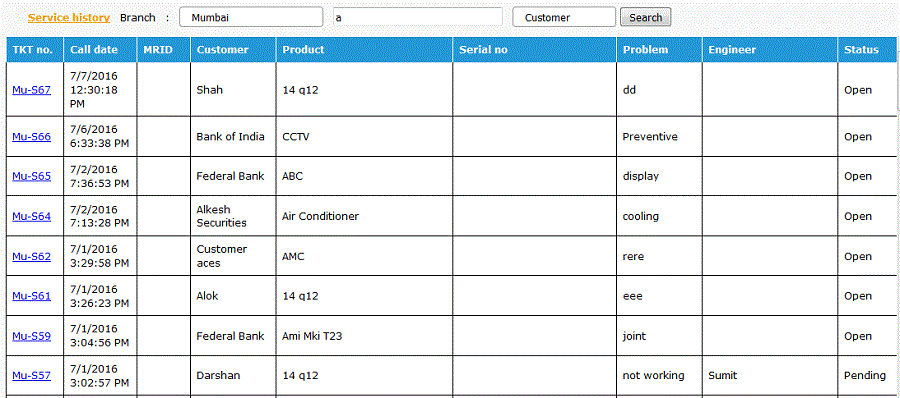Viewport: 900px width, 398px height.
Task: Select call date '7/1/2016 3:02:57 PM'
Action: [x=100, y=376]
